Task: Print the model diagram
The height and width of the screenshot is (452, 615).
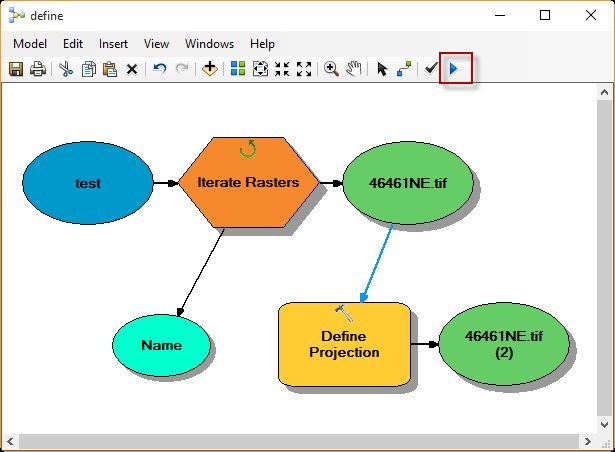Action: click(38, 69)
